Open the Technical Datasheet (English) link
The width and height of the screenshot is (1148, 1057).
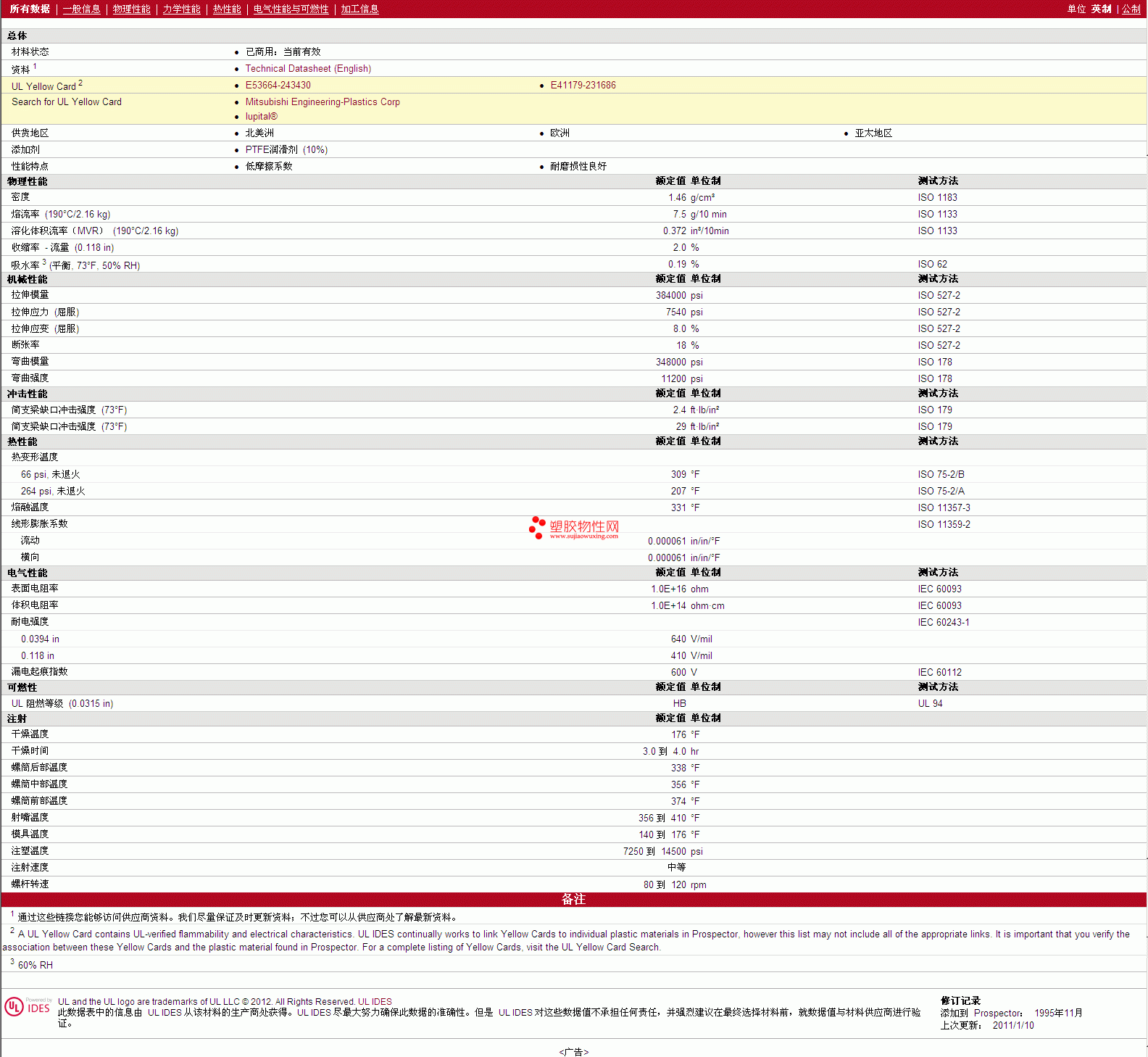point(308,68)
